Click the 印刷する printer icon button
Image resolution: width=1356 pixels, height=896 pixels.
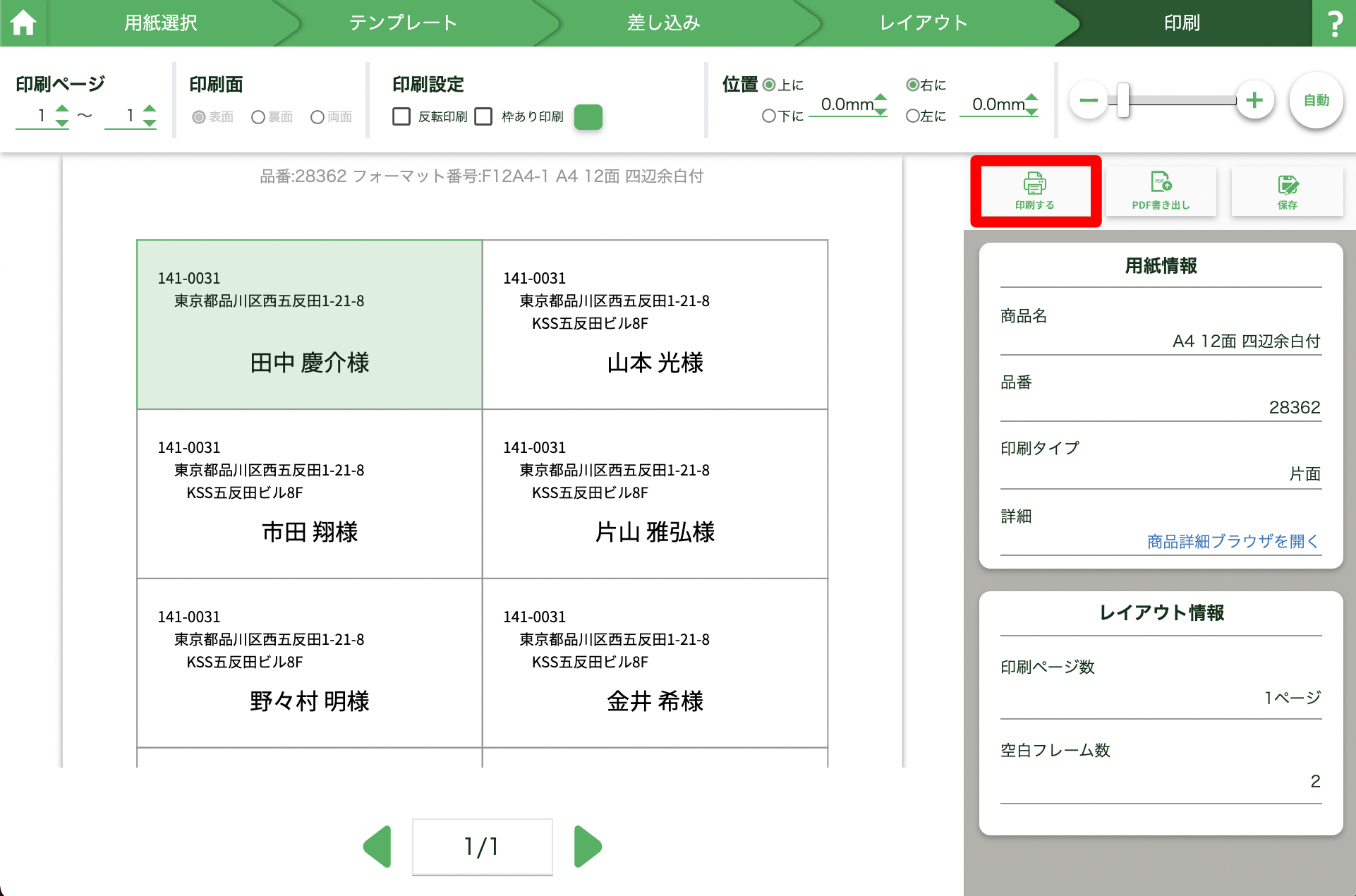pos(1034,191)
